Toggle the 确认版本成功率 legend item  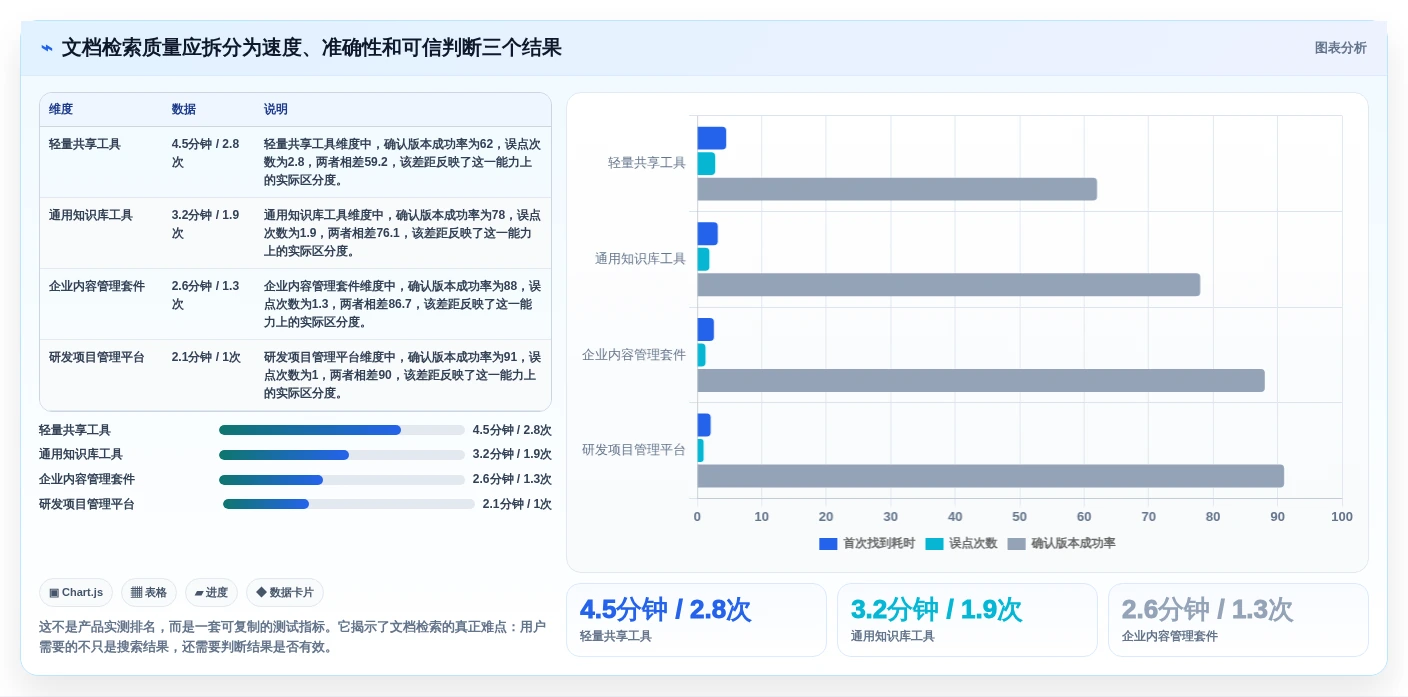[x=1061, y=543]
